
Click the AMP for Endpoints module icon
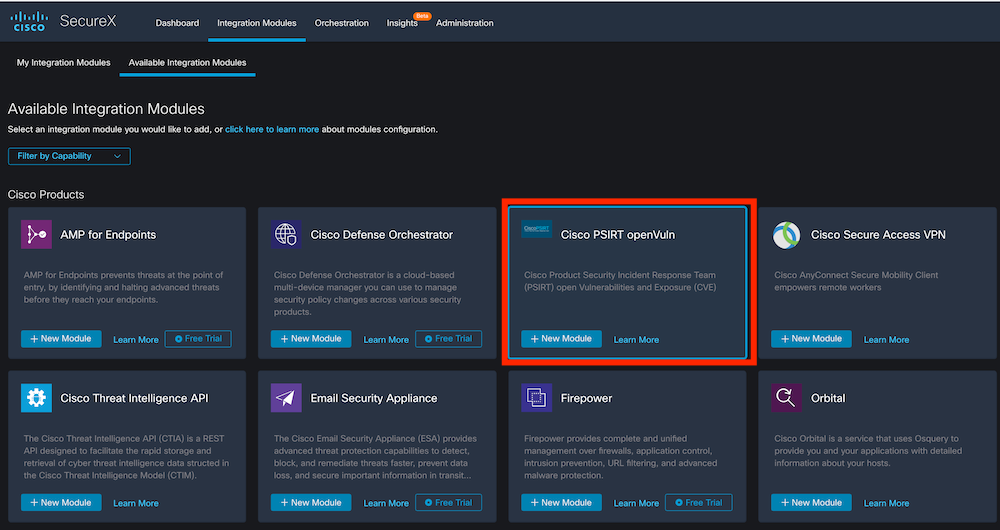[x=36, y=234]
